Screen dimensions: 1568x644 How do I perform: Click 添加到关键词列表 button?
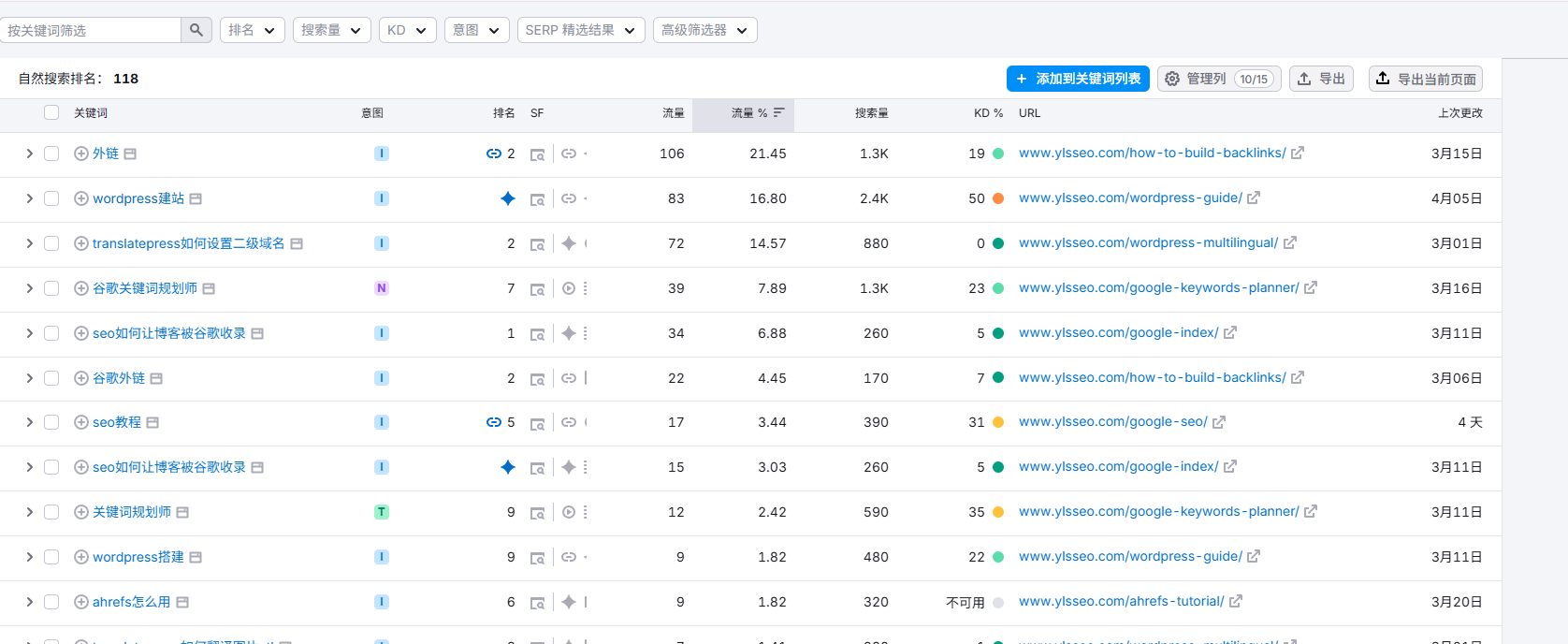pos(1079,79)
